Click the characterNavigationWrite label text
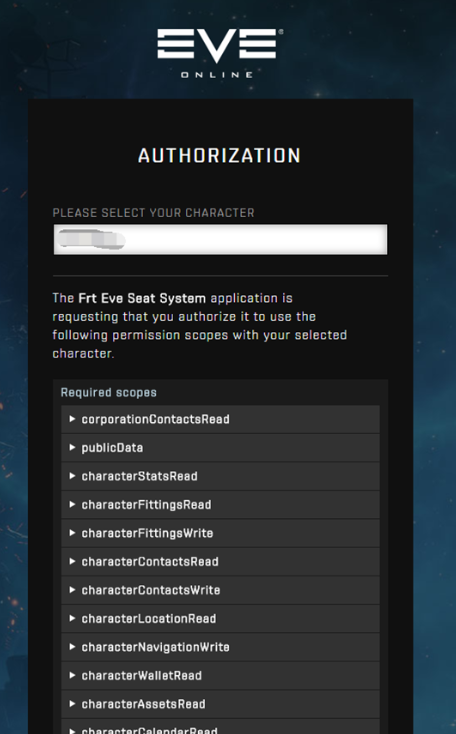Screen dimensions: 456x734 point(155,647)
